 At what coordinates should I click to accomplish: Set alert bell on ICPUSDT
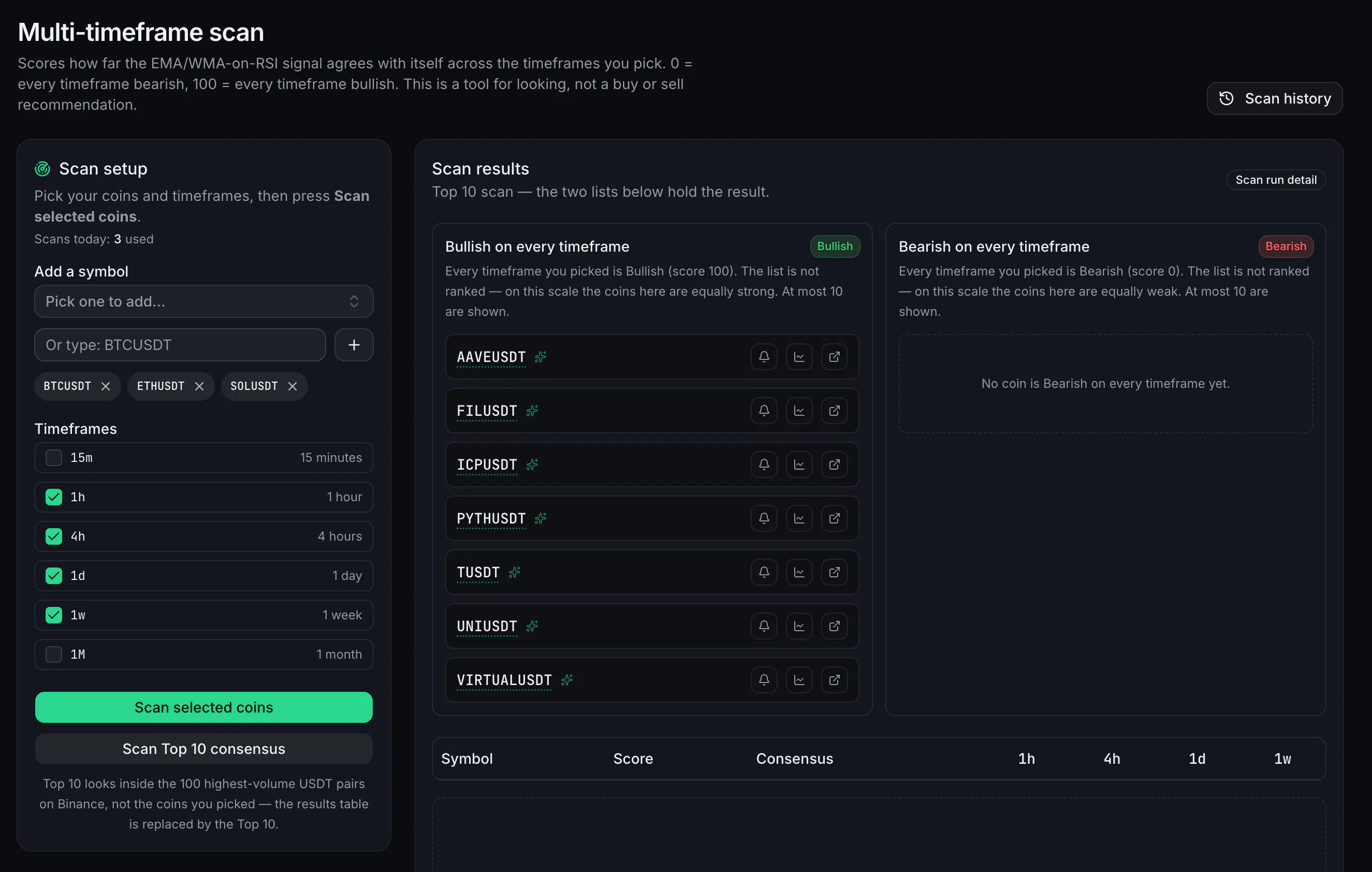coord(764,464)
